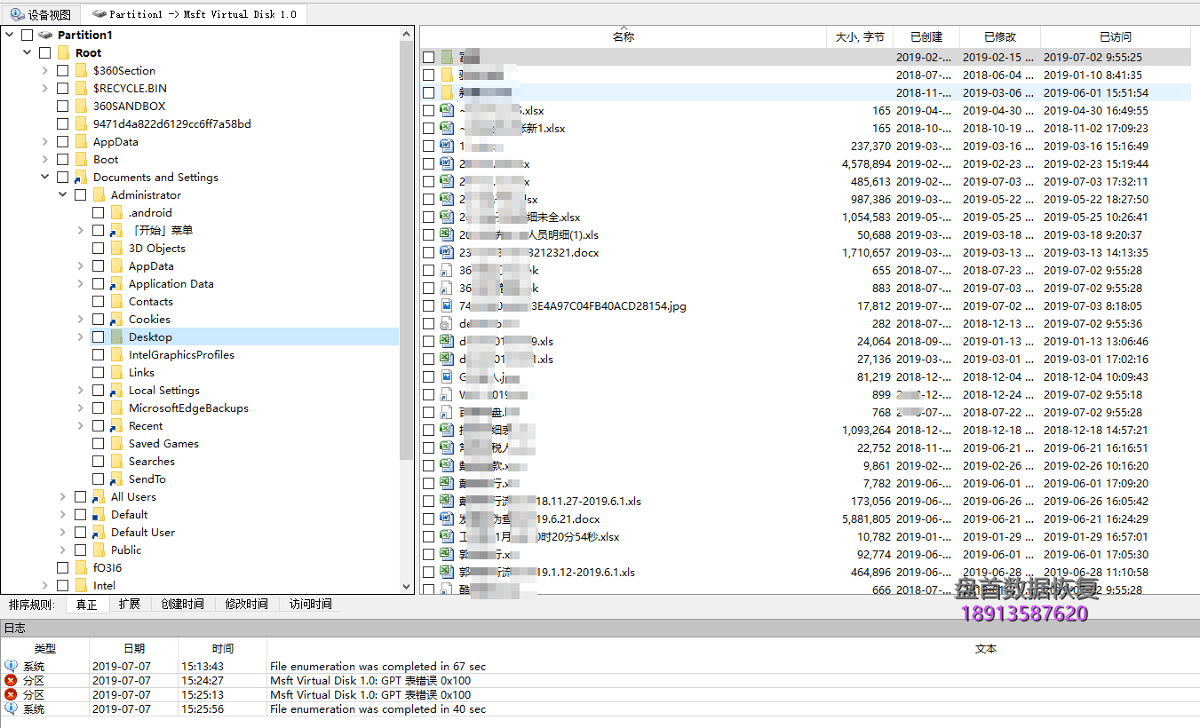This screenshot has height=728, width=1200.
Task: Tick the Root folder checkbox
Action: pyautogui.click(x=45, y=53)
